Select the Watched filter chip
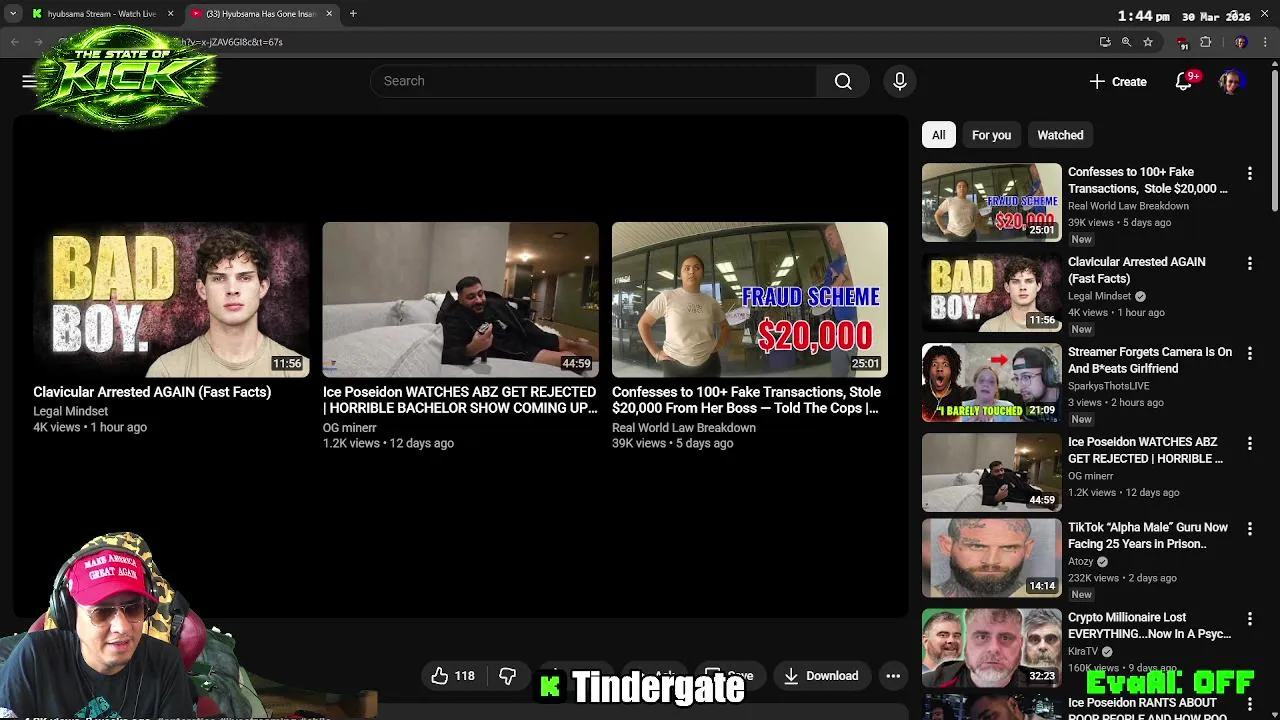The height and width of the screenshot is (720, 1280). coord(1060,135)
